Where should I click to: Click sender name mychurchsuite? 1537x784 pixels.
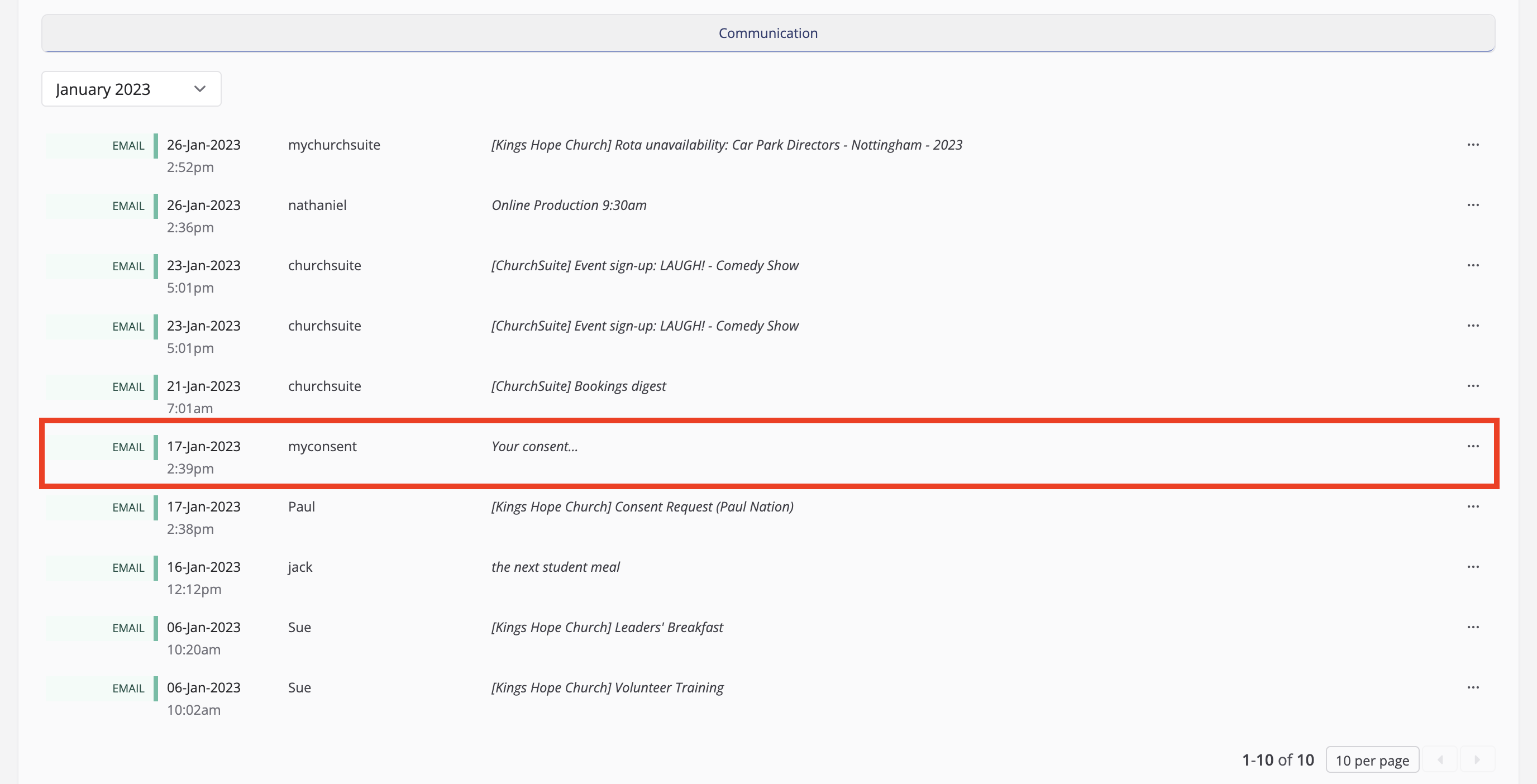(x=334, y=145)
